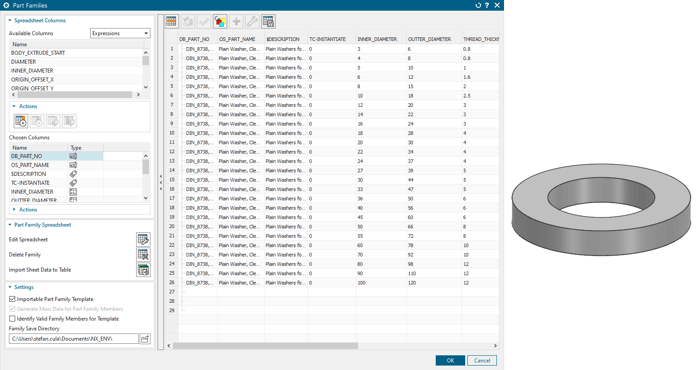This screenshot has height=370, width=700.
Task: Click the fourth grayed column action icon under Actions
Action: 69,121
